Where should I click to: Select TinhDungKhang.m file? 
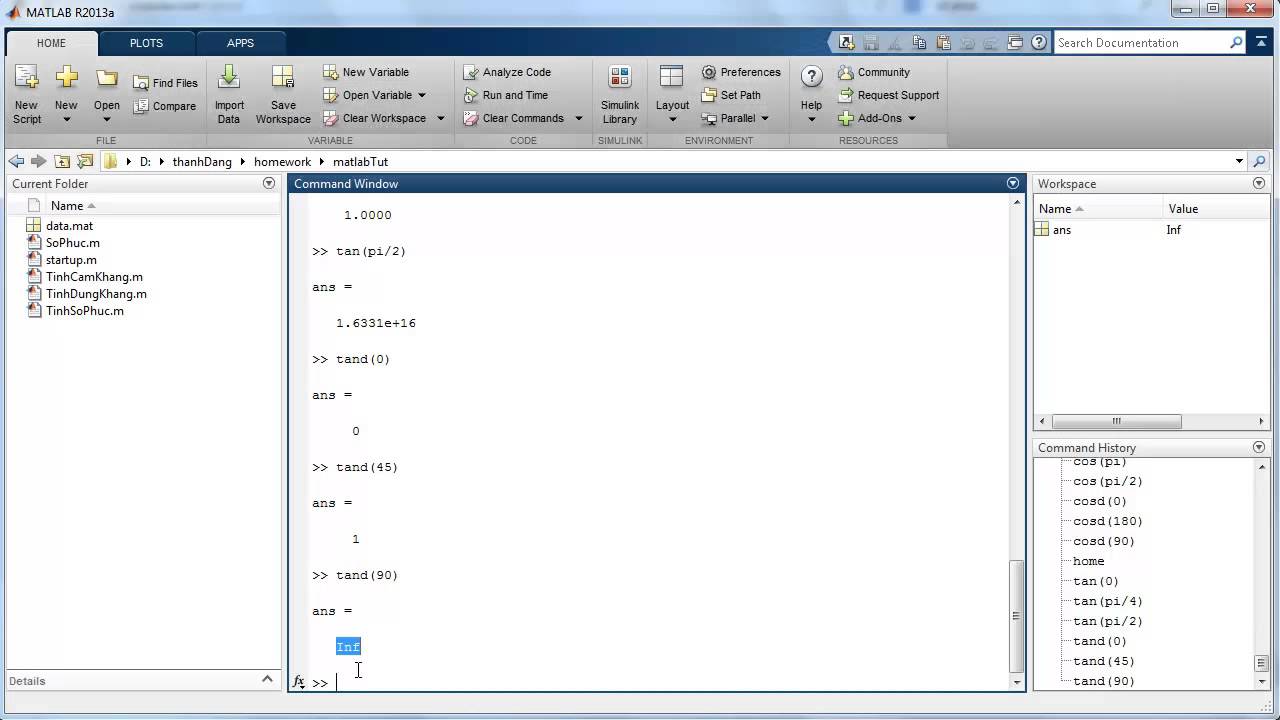pyautogui.click(x=96, y=294)
